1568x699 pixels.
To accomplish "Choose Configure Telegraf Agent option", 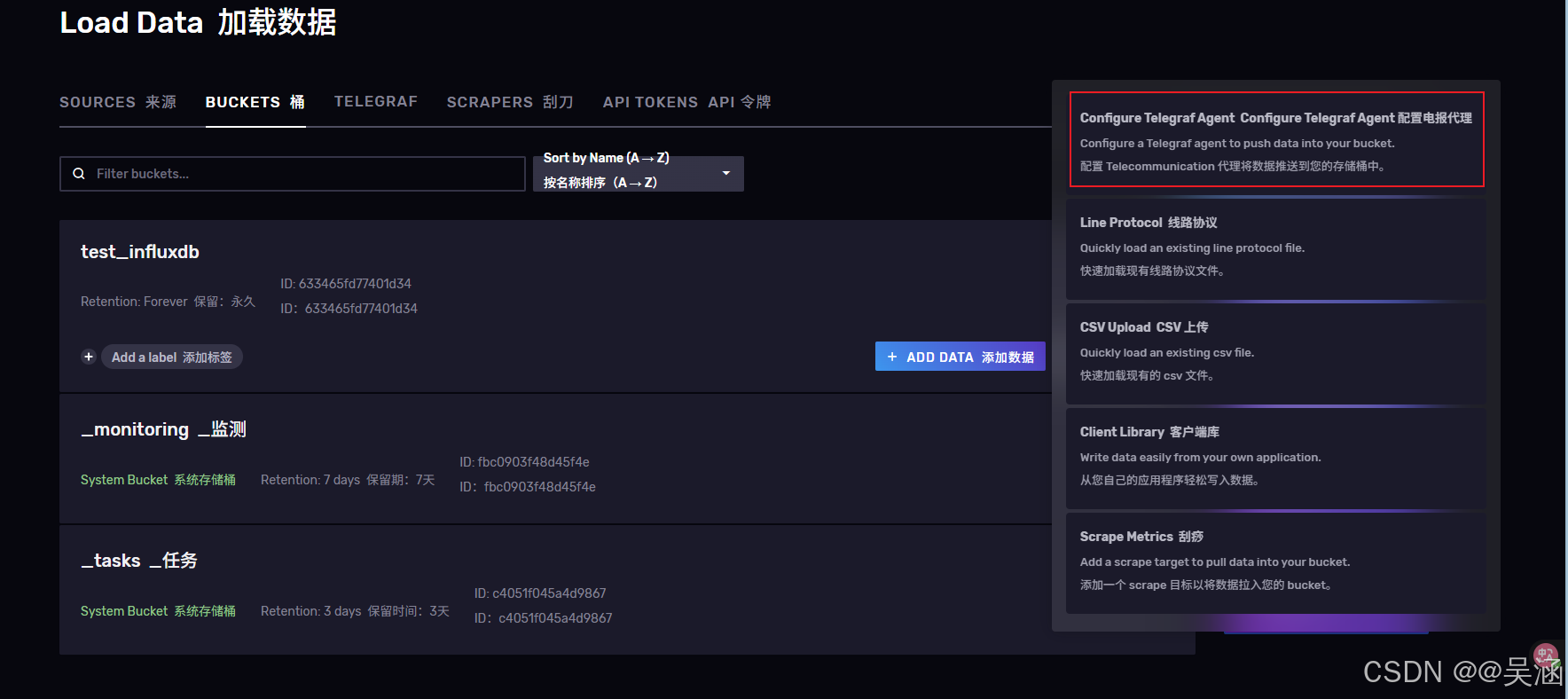I will click(1276, 139).
